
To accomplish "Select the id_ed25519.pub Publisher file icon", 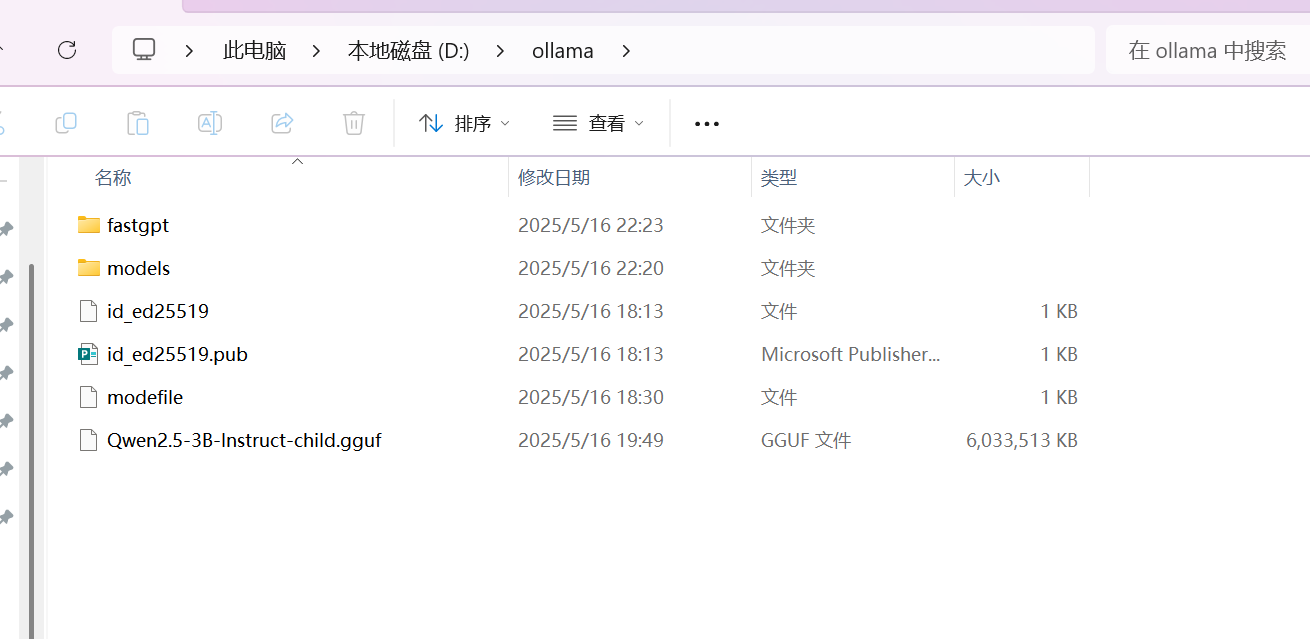I will (89, 354).
